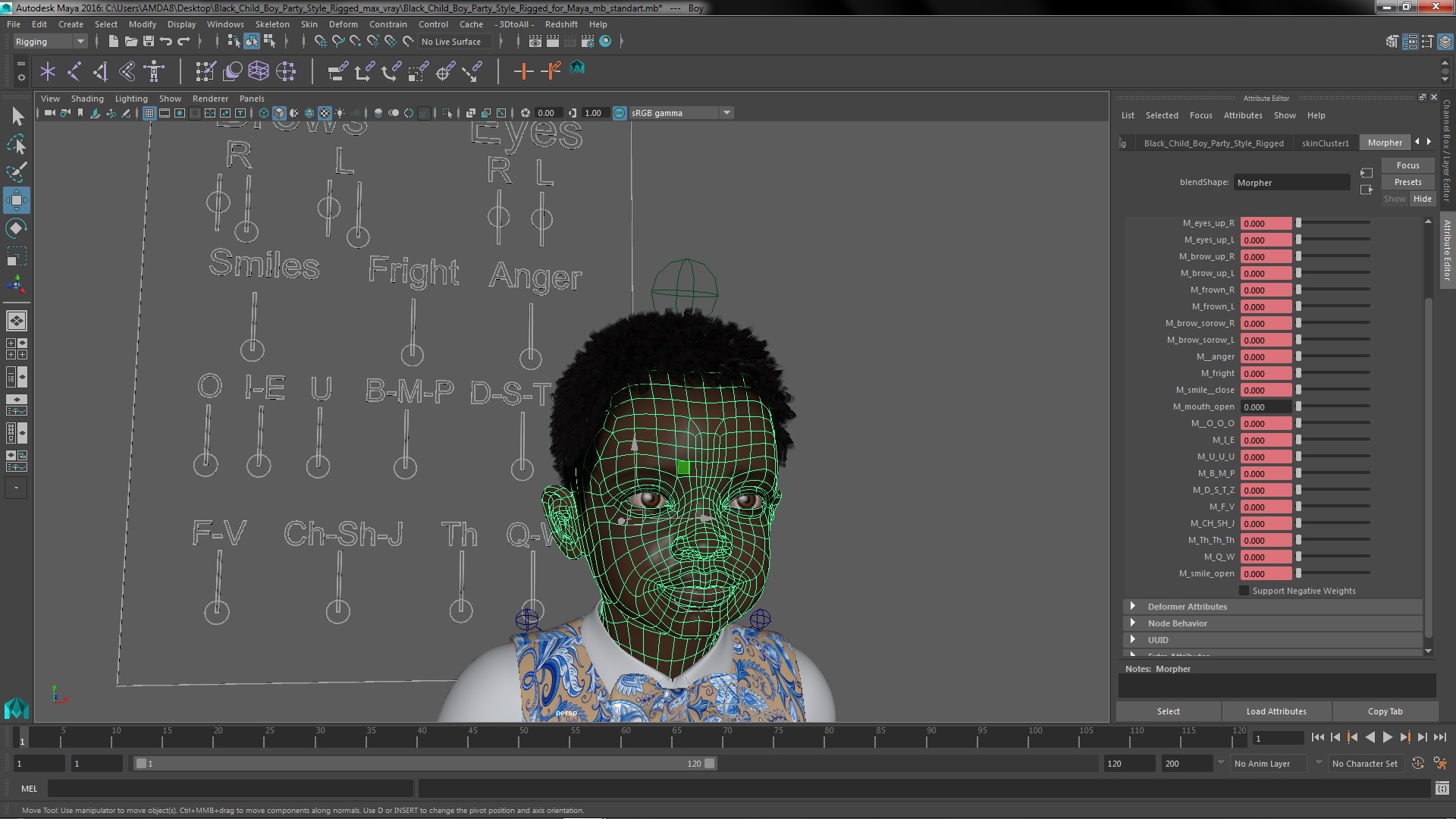This screenshot has height=819, width=1456.
Task: Click the Undo arrow icon
Action: point(166,42)
